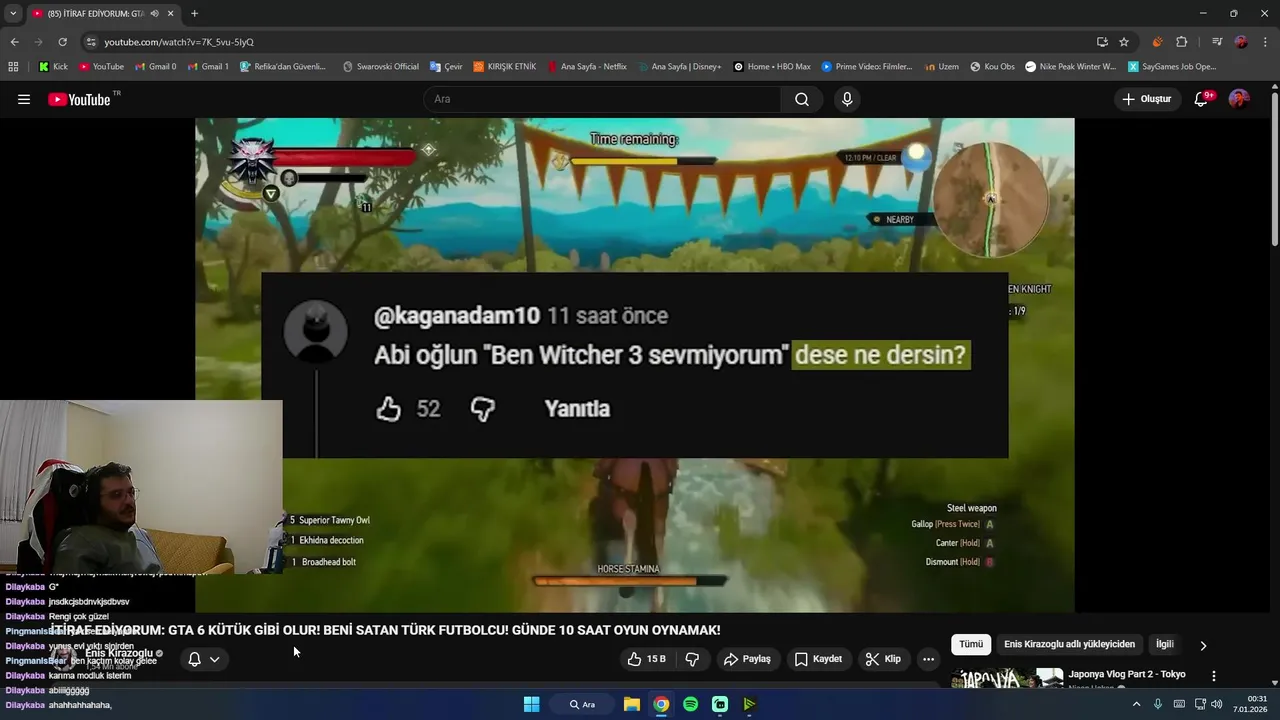
Task: Open the Gmail 0 bookmark
Action: [x=155, y=67]
